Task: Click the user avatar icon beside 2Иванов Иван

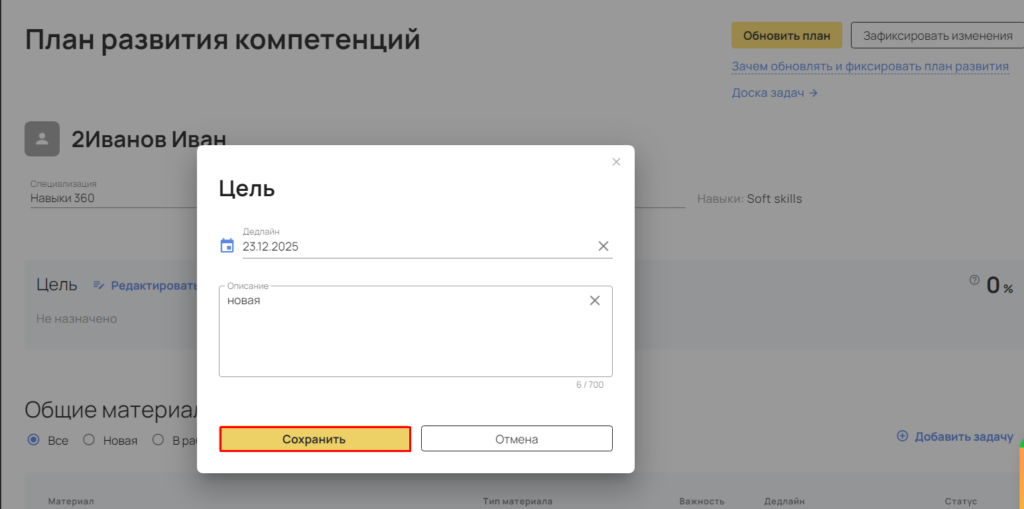Action: 42,139
